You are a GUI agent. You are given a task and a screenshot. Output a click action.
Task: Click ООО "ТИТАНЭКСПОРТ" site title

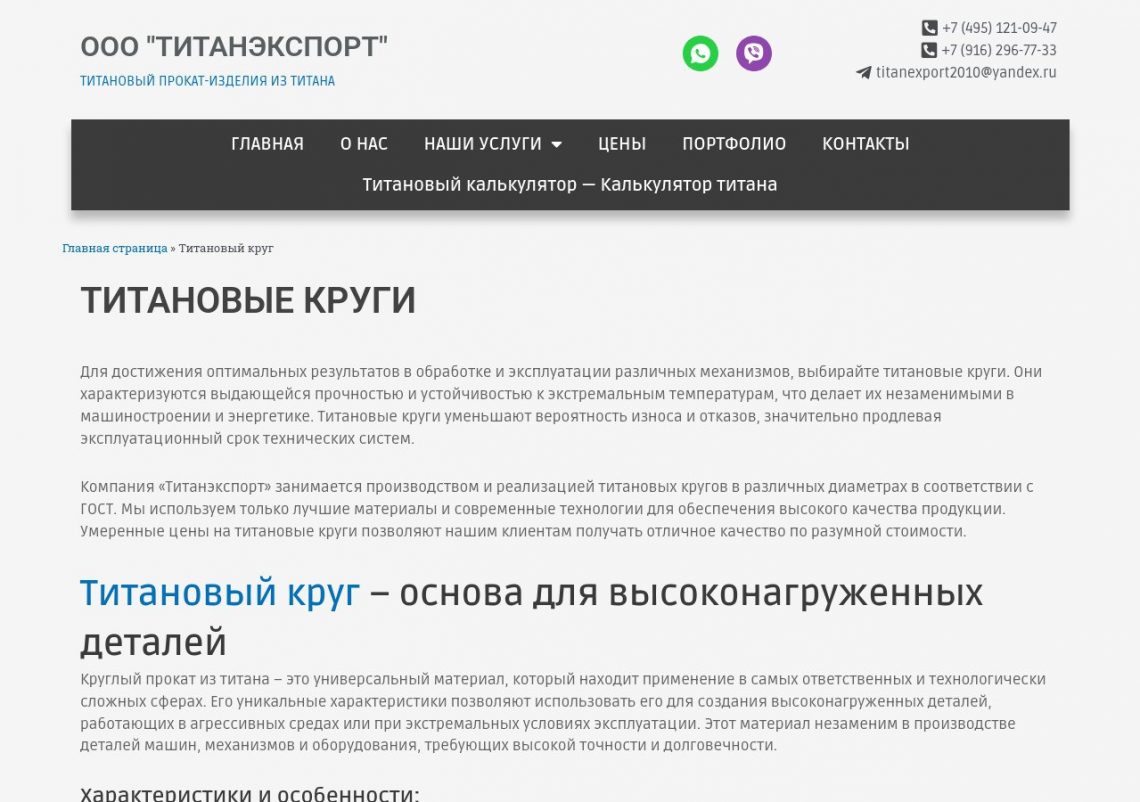[234, 47]
